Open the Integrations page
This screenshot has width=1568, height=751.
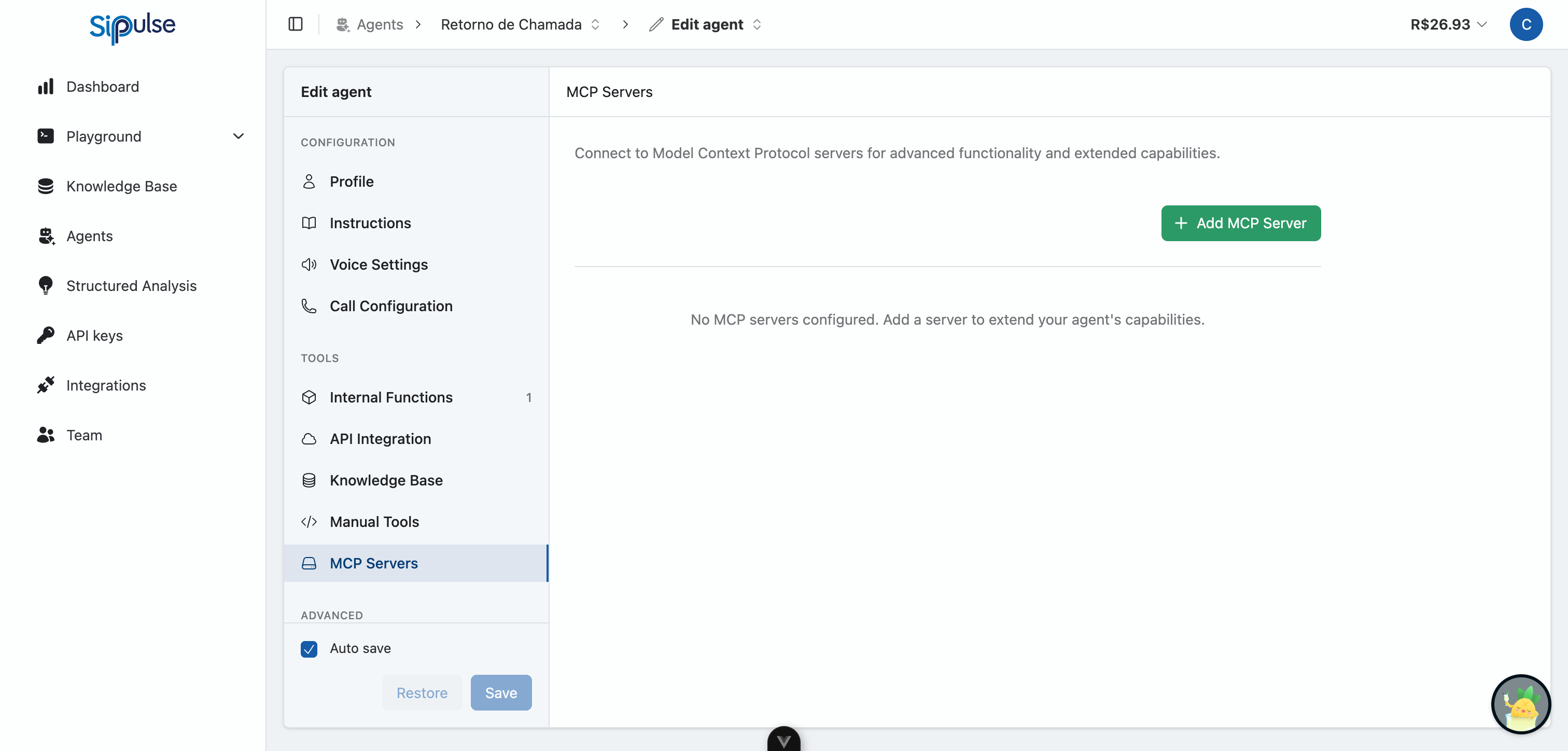pyautogui.click(x=106, y=385)
